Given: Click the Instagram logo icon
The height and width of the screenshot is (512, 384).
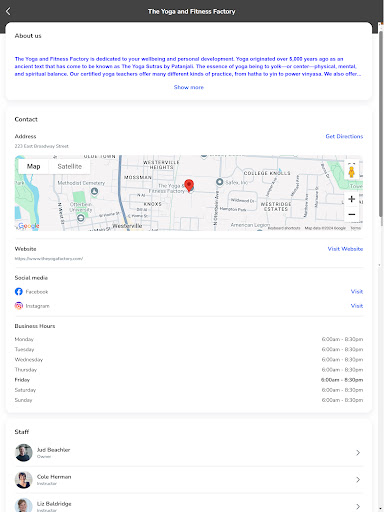Looking at the screenshot, I should click(19, 306).
